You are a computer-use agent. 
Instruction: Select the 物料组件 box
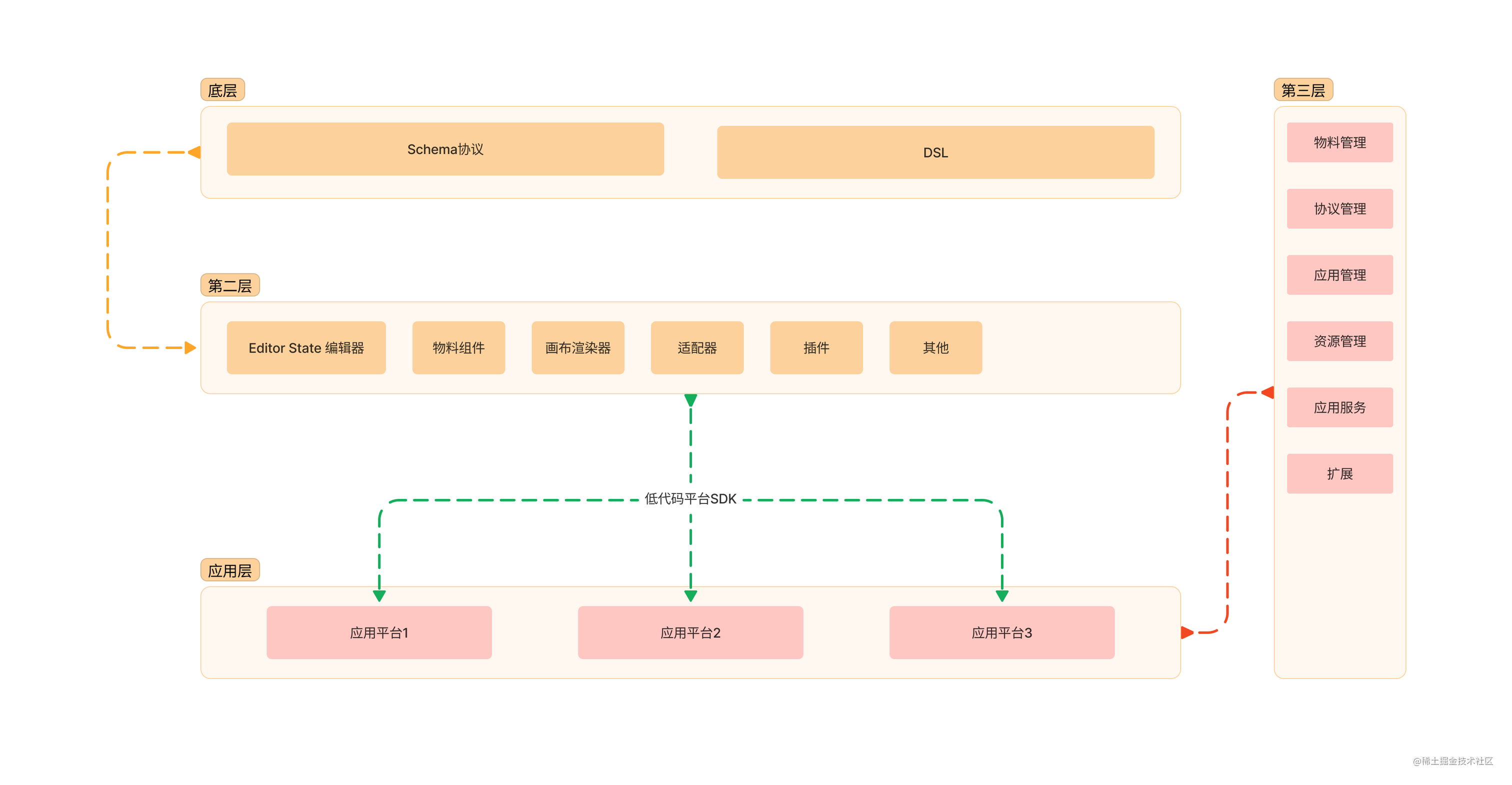coord(458,347)
